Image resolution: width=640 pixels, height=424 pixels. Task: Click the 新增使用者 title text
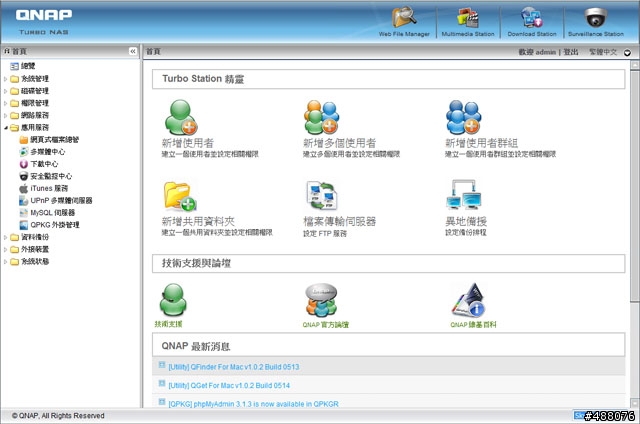coord(188,143)
